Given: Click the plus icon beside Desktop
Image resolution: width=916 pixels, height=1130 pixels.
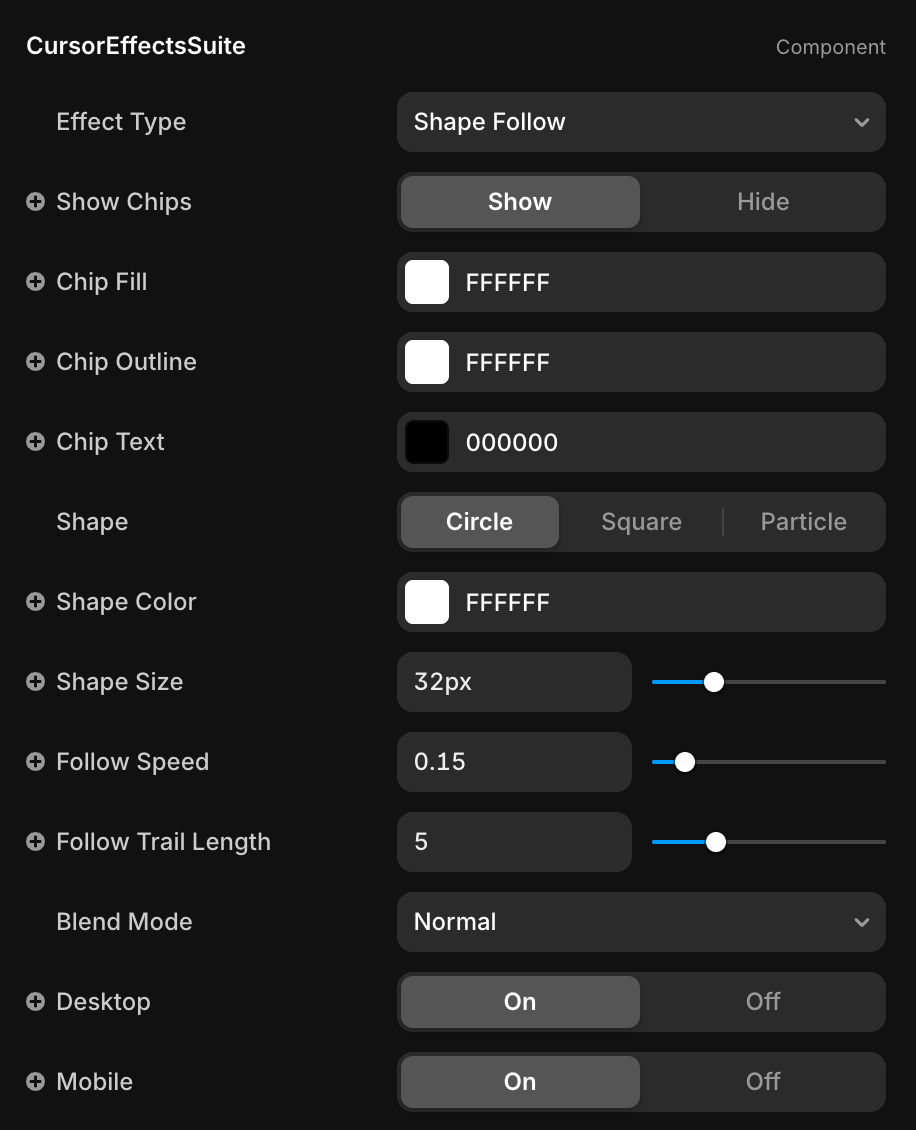Looking at the screenshot, I should click(36, 1002).
